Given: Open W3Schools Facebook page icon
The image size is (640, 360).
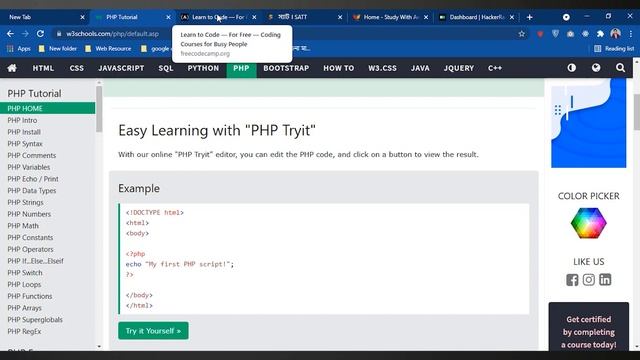Looking at the screenshot, I should tap(572, 280).
